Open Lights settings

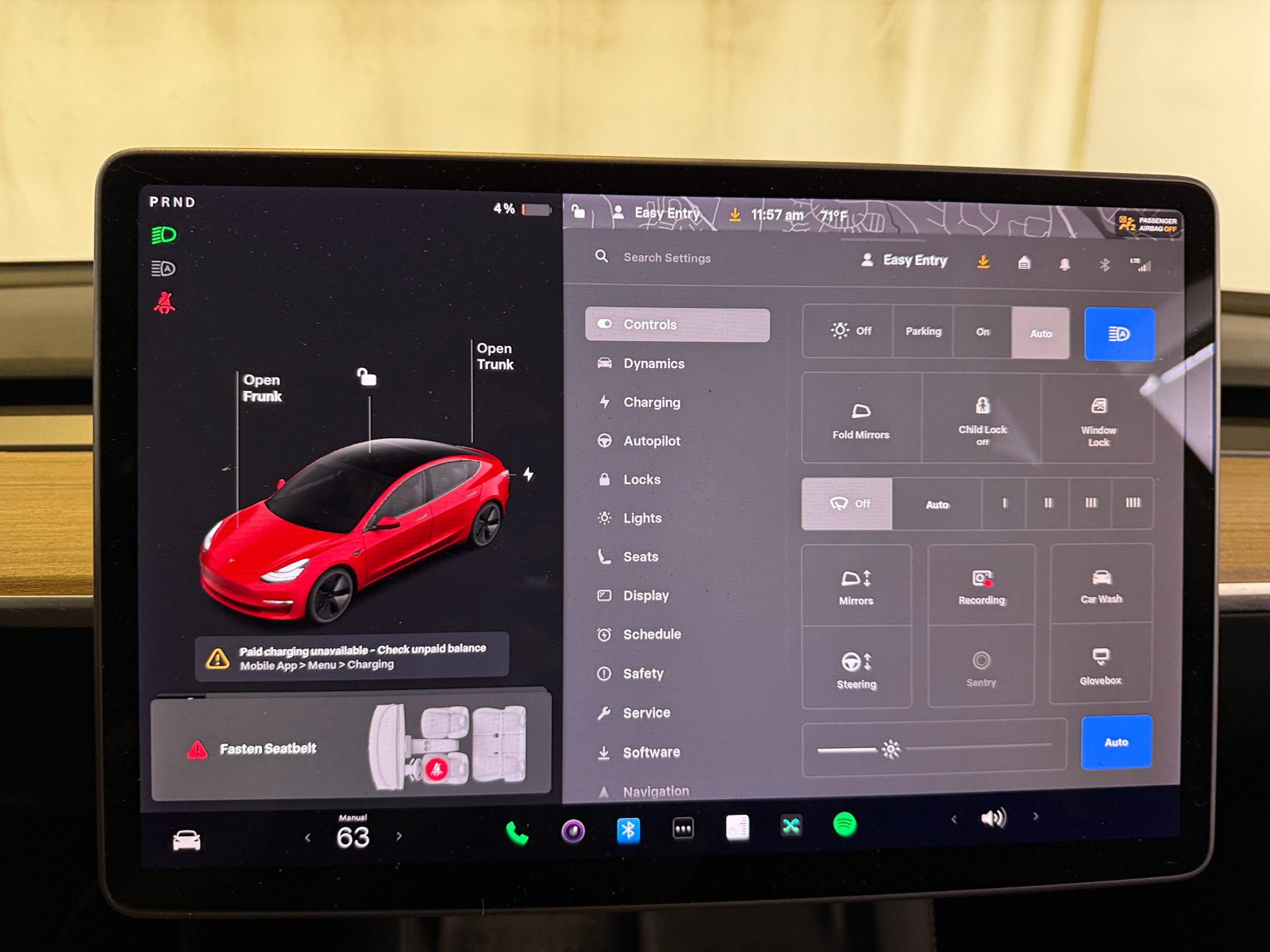click(642, 518)
